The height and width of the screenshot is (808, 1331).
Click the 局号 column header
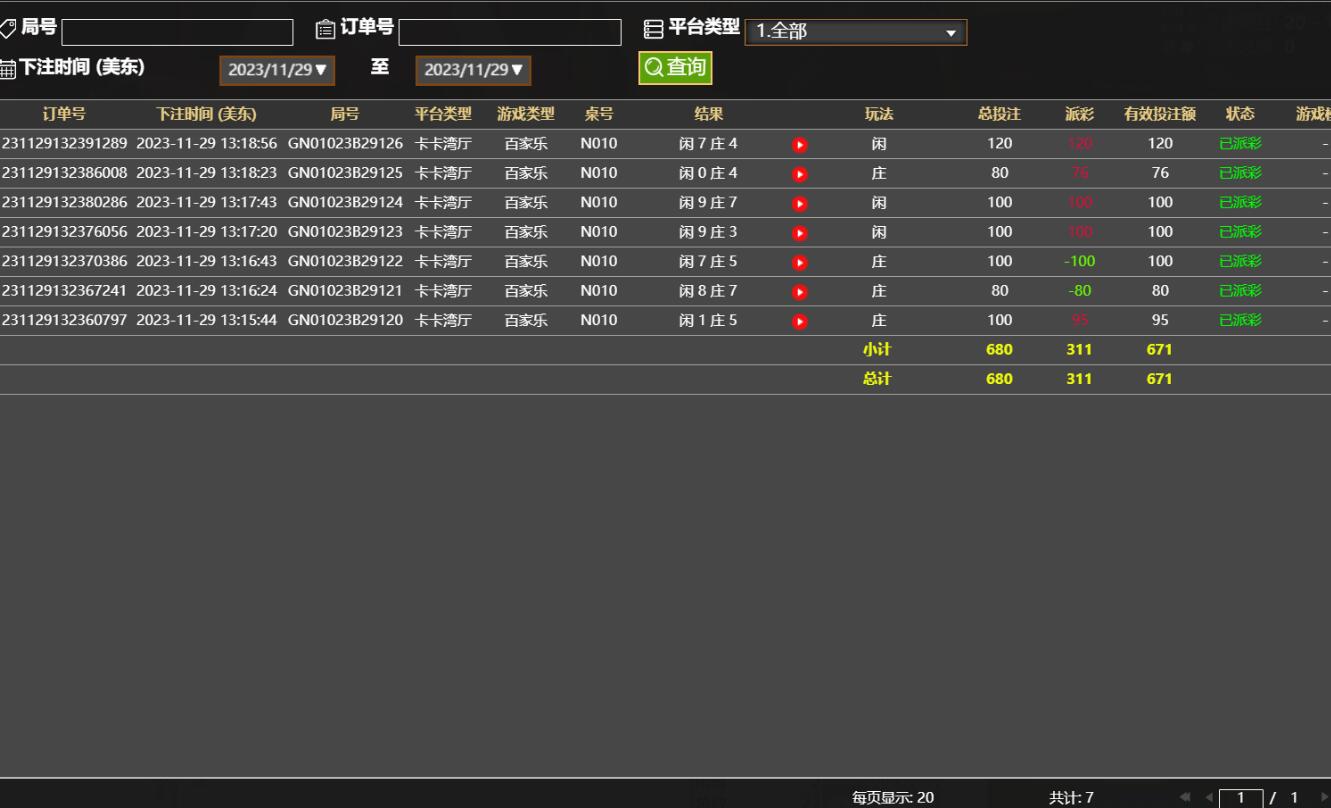pos(345,115)
